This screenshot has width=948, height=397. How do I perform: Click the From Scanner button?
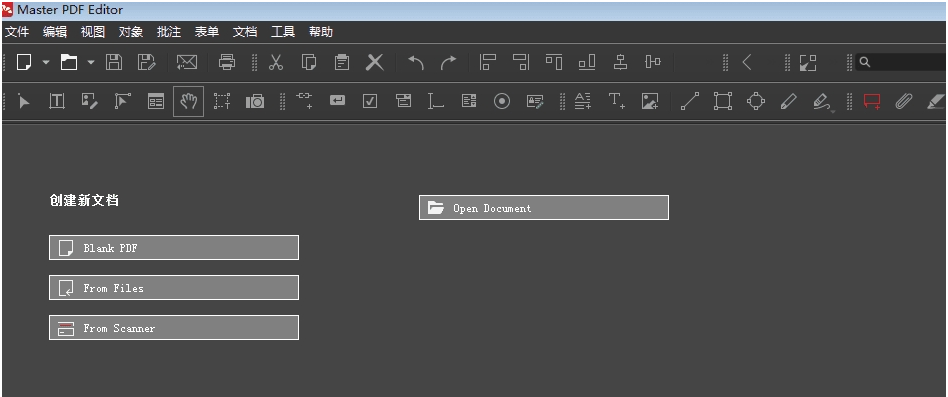(x=174, y=328)
